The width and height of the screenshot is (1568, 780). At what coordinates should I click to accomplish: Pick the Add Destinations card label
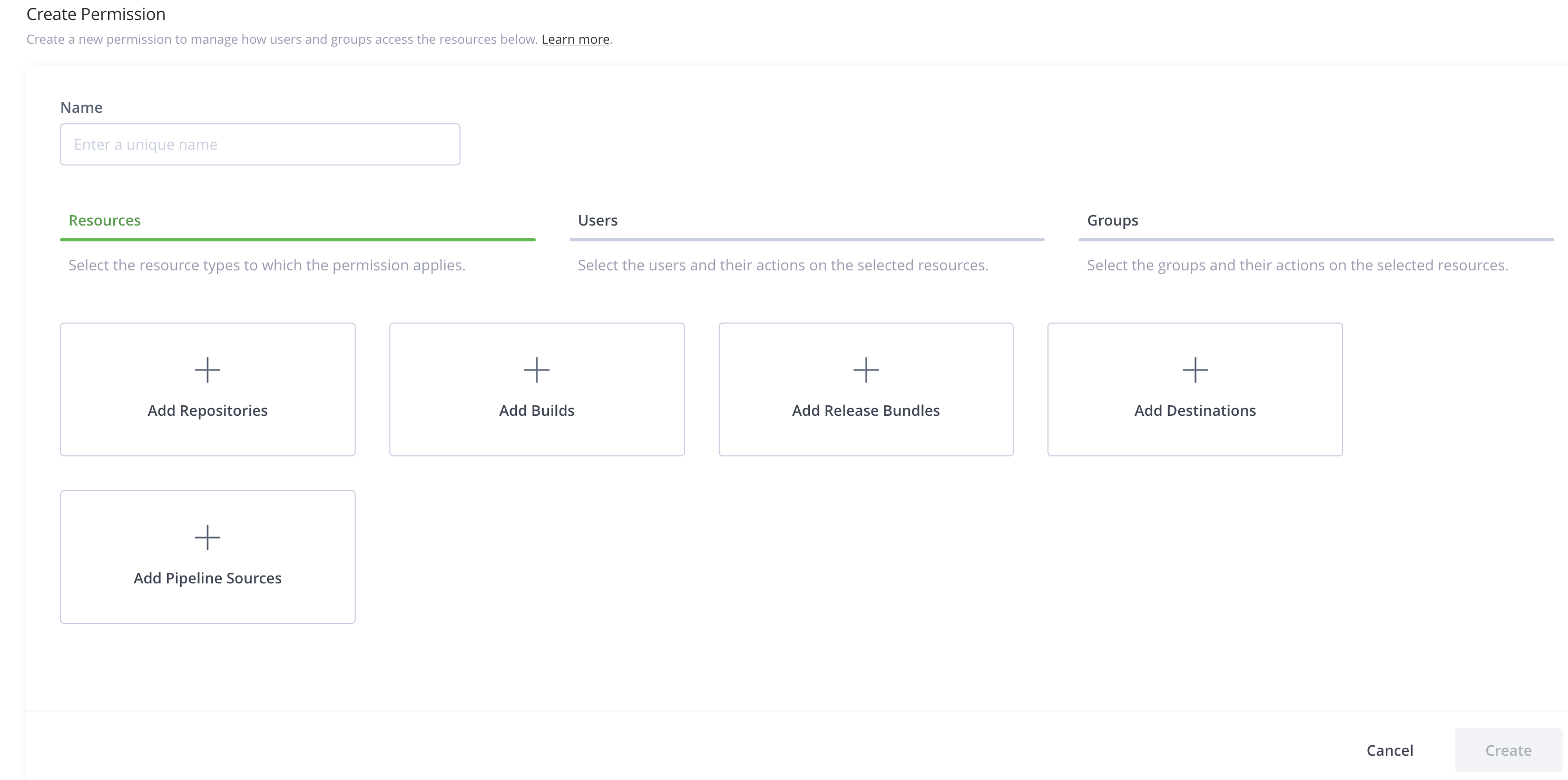click(1195, 411)
